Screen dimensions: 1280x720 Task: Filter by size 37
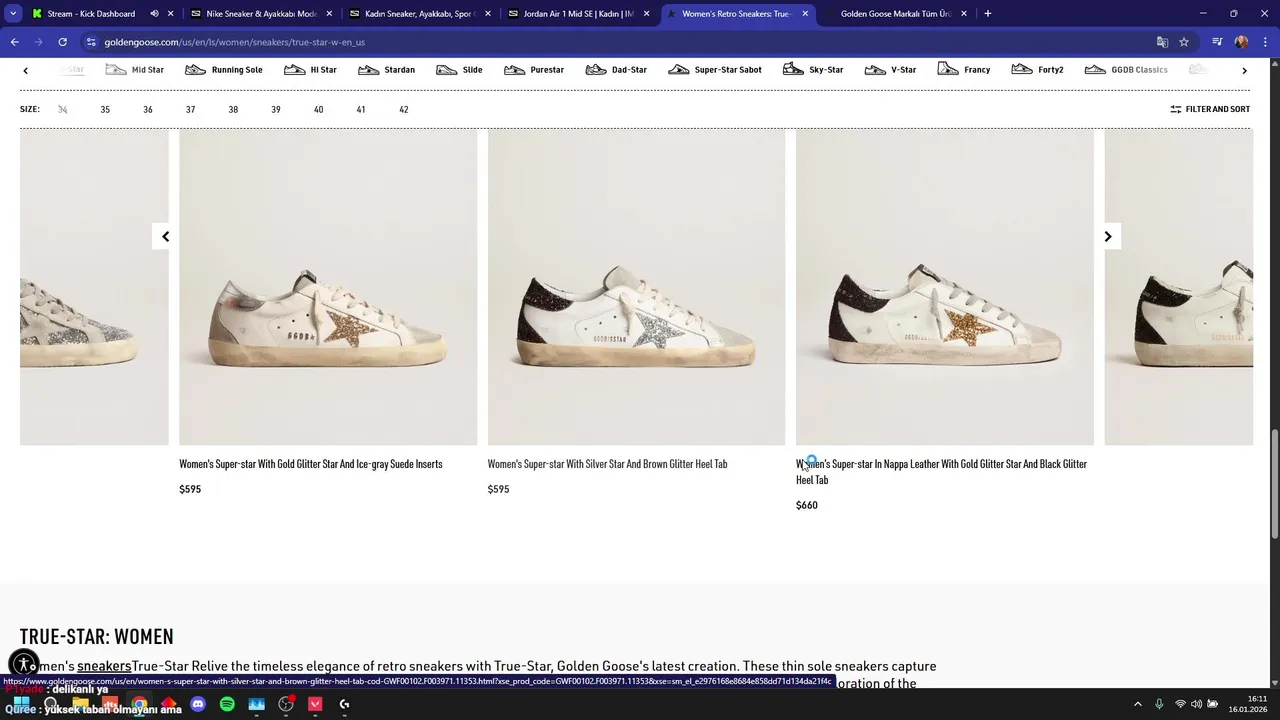tap(190, 109)
